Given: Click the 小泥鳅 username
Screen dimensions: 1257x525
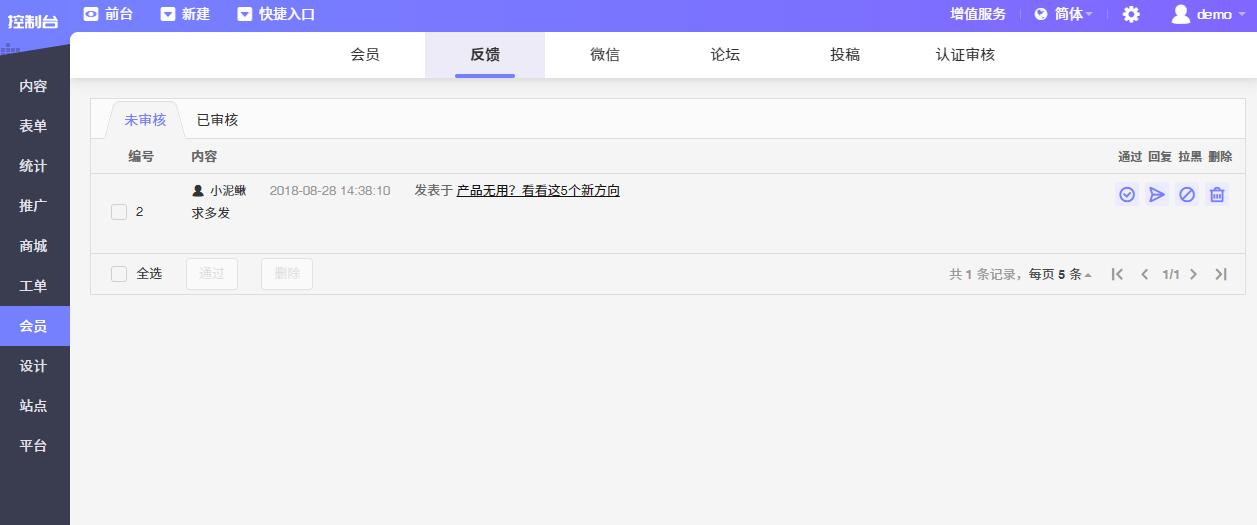Looking at the screenshot, I should [x=228, y=190].
